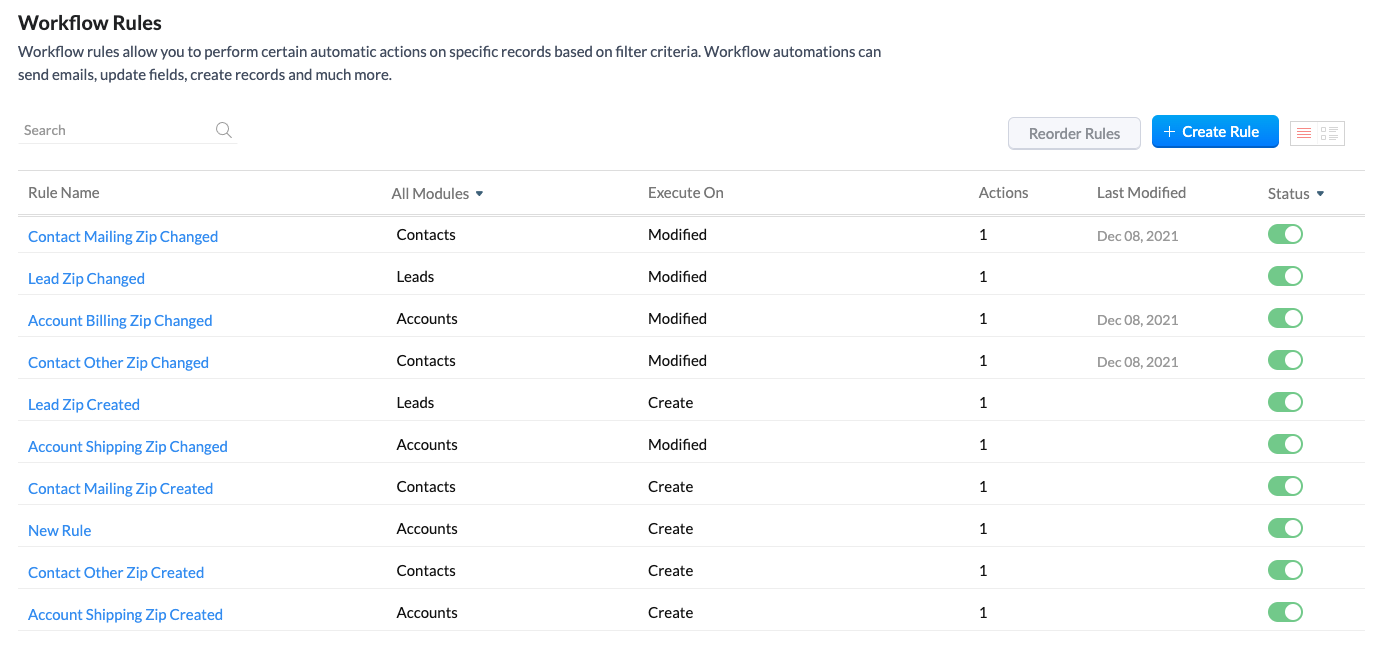1385x654 pixels.
Task: Open the New Rule workflow link
Action: pos(60,531)
